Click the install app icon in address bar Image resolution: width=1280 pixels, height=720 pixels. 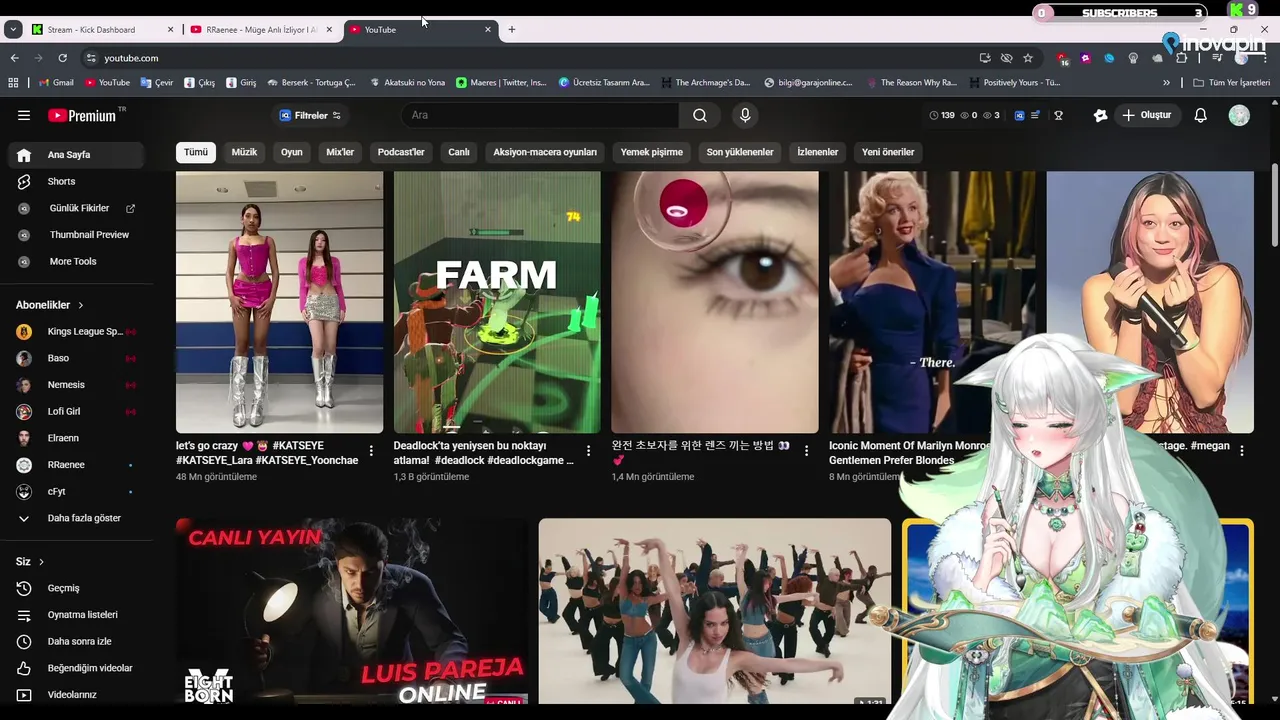tap(985, 58)
